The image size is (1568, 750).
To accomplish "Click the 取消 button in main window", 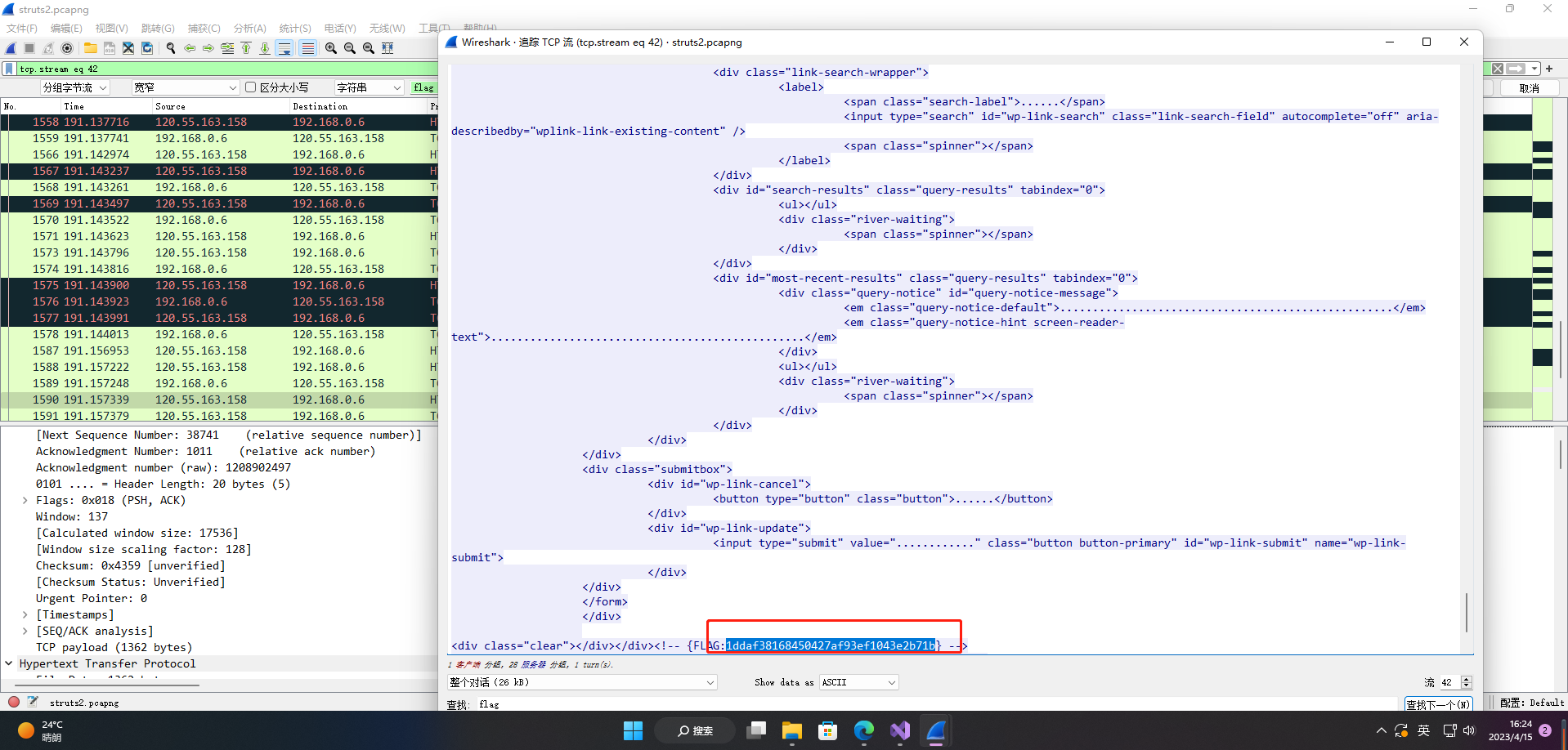I will (1529, 88).
